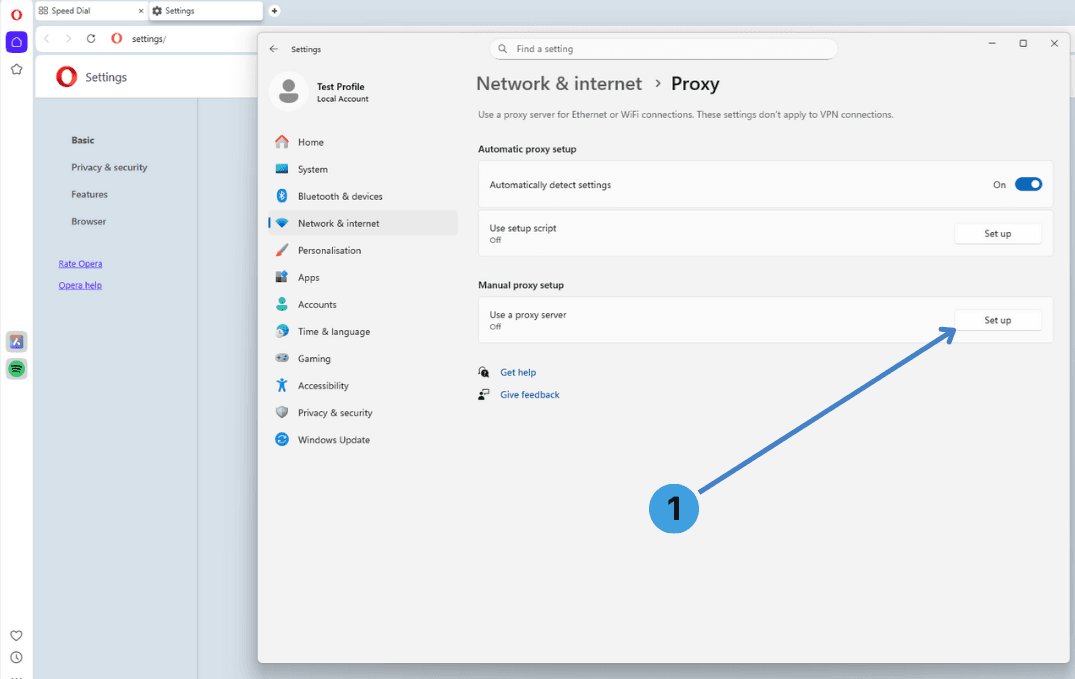1075x679 pixels.
Task: Open Accessibility settings category
Action: [363, 385]
